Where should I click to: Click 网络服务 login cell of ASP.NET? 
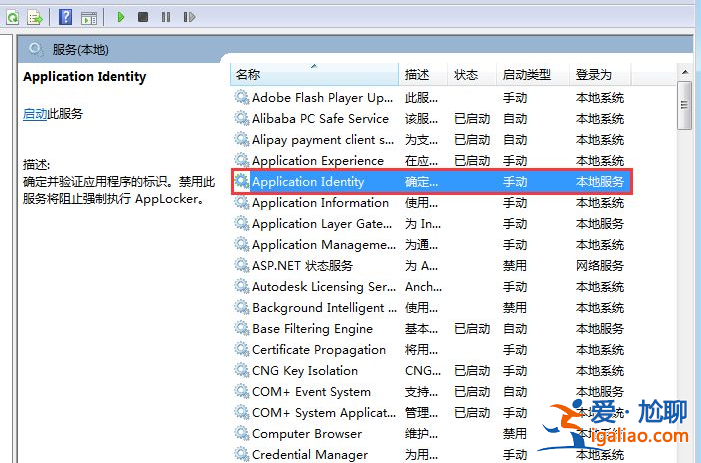[600, 265]
